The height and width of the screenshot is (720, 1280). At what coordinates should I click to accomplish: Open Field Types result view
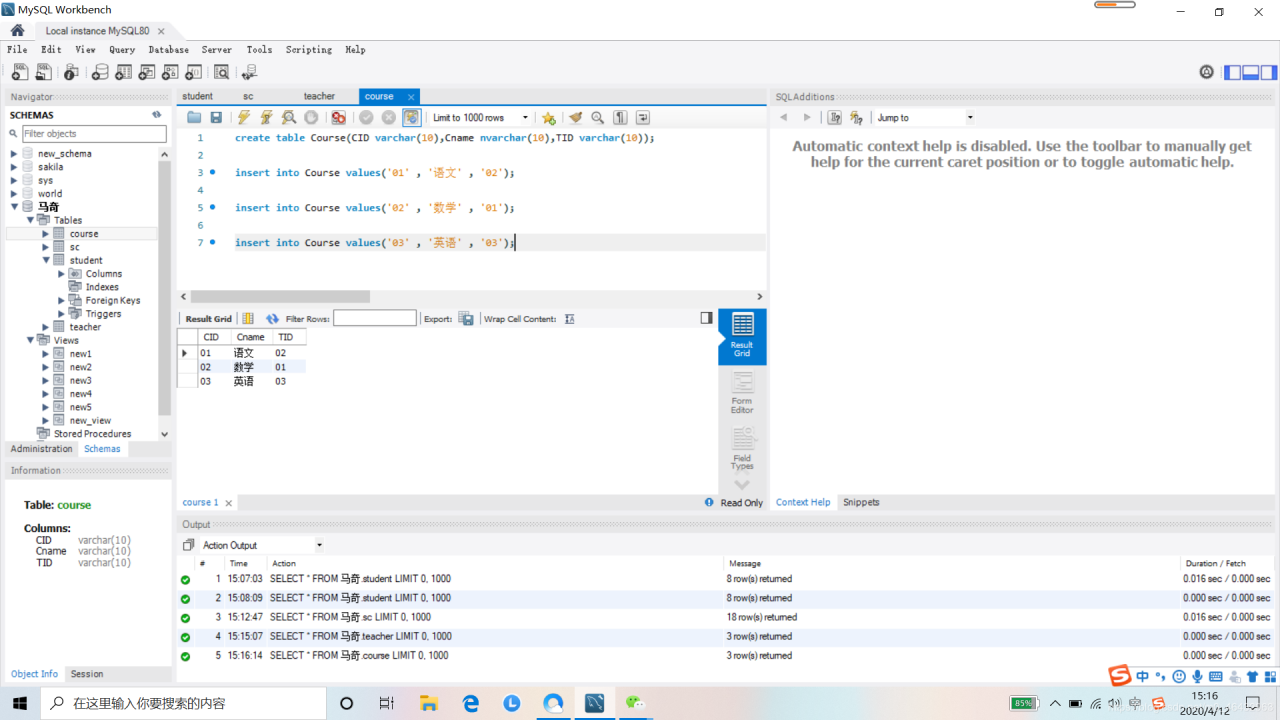(x=742, y=449)
